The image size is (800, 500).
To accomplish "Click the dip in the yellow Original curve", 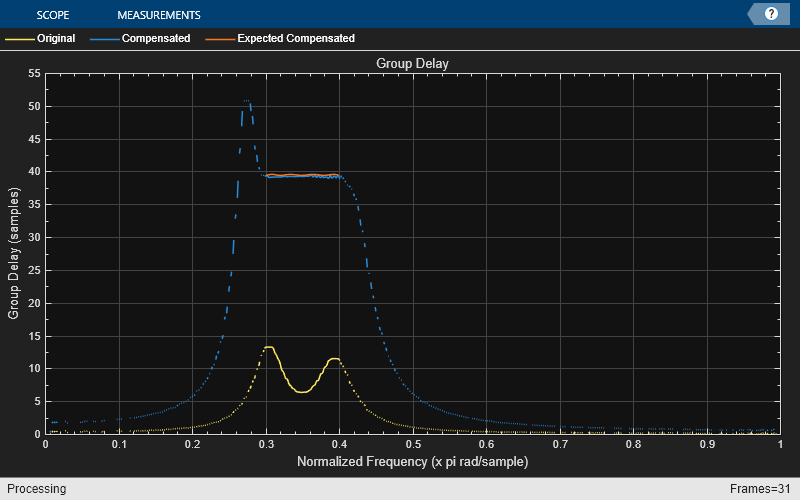I will click(302, 391).
